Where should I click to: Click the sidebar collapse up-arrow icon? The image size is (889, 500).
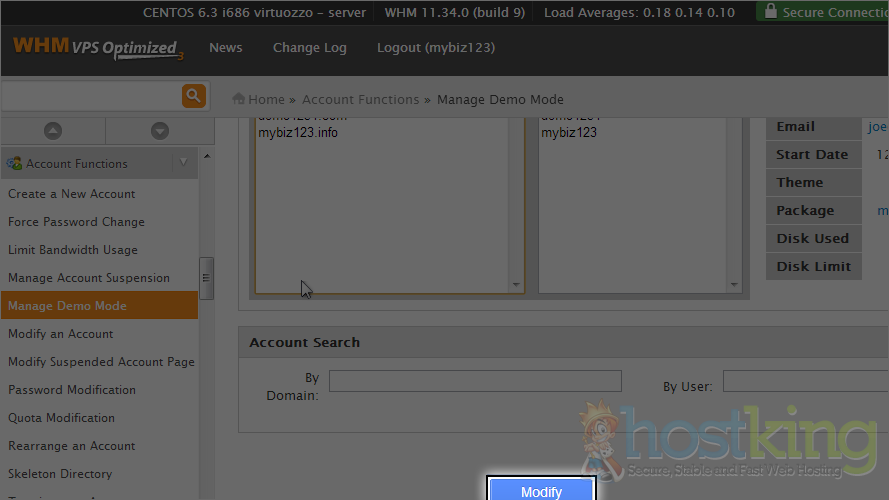(53, 131)
